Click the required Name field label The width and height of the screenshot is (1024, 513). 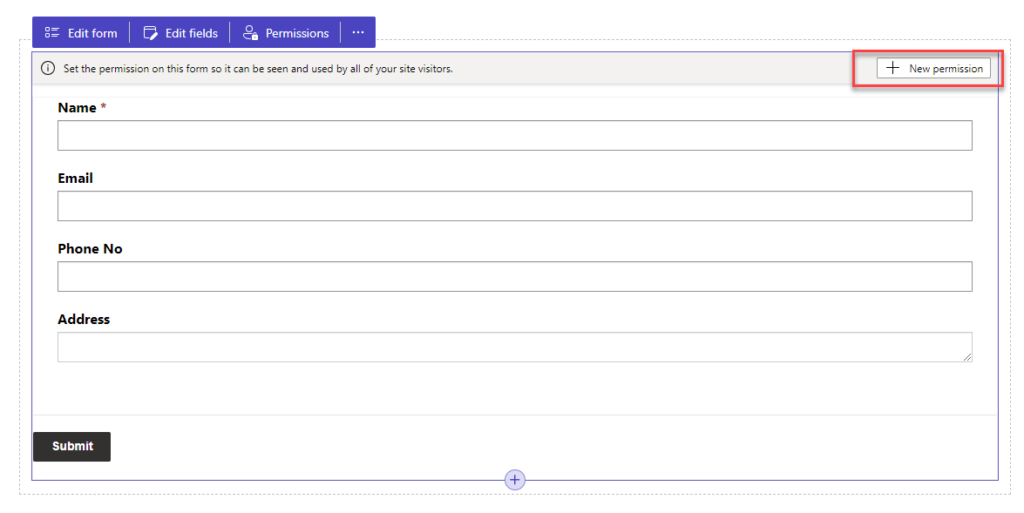tap(77, 108)
